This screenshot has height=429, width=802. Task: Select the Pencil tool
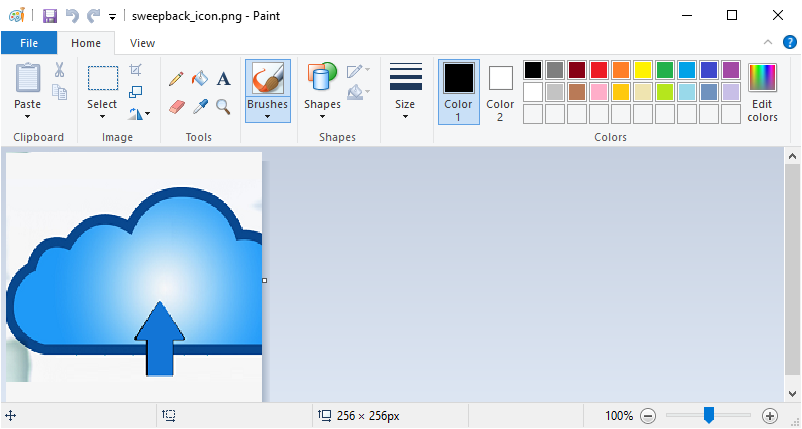(x=176, y=79)
